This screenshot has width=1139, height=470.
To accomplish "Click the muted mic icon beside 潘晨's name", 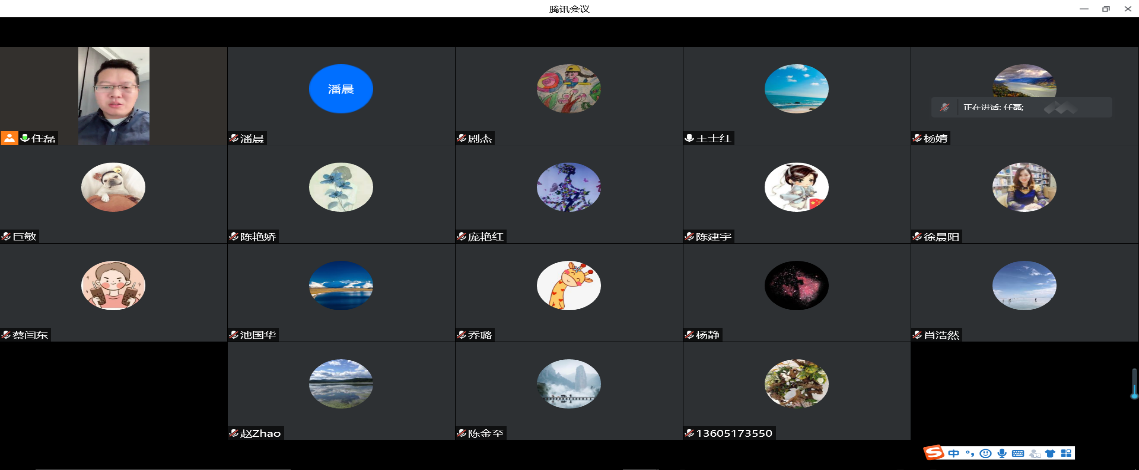I will coord(234,139).
